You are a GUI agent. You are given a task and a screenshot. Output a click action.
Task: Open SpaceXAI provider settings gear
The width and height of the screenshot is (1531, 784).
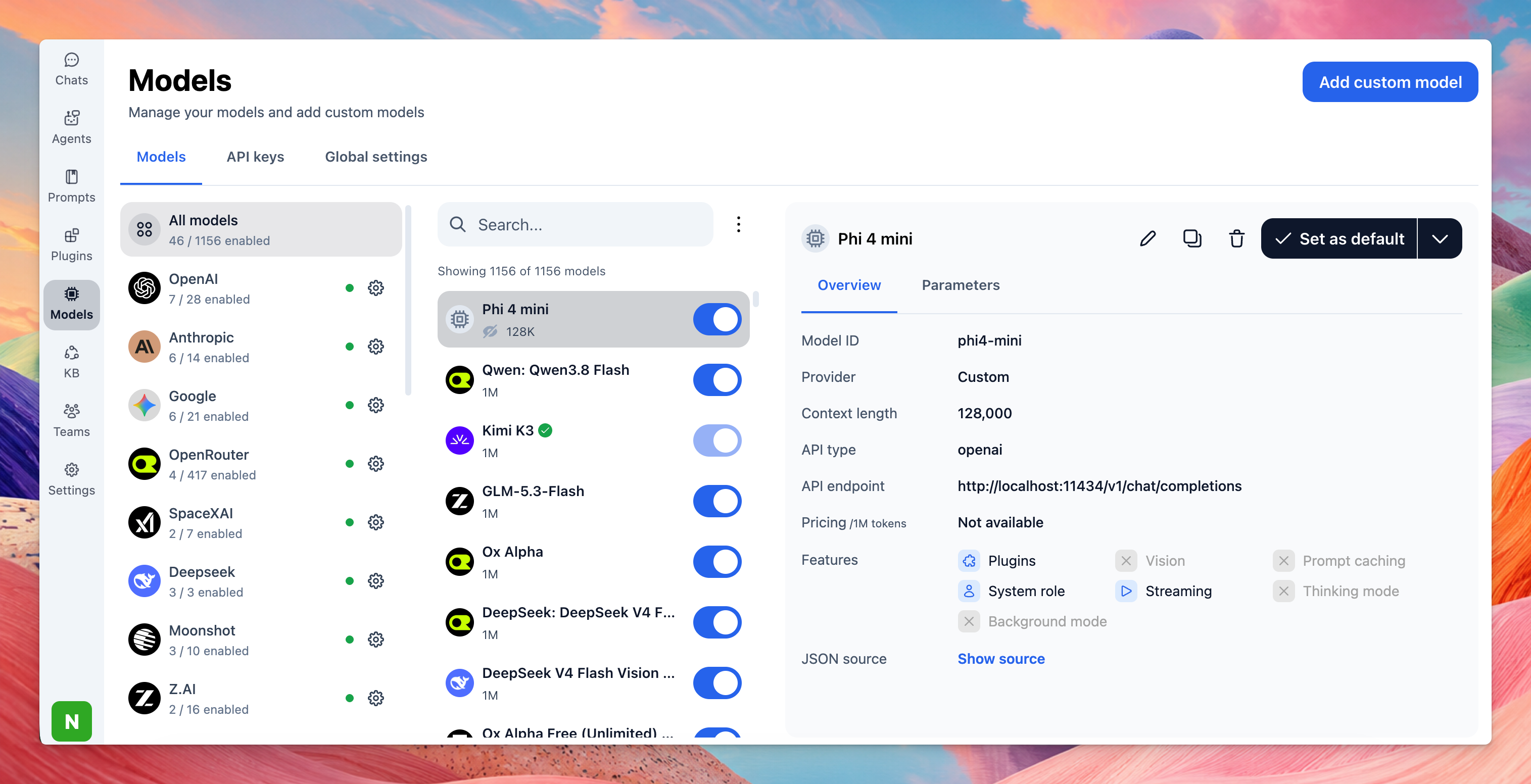(x=375, y=522)
